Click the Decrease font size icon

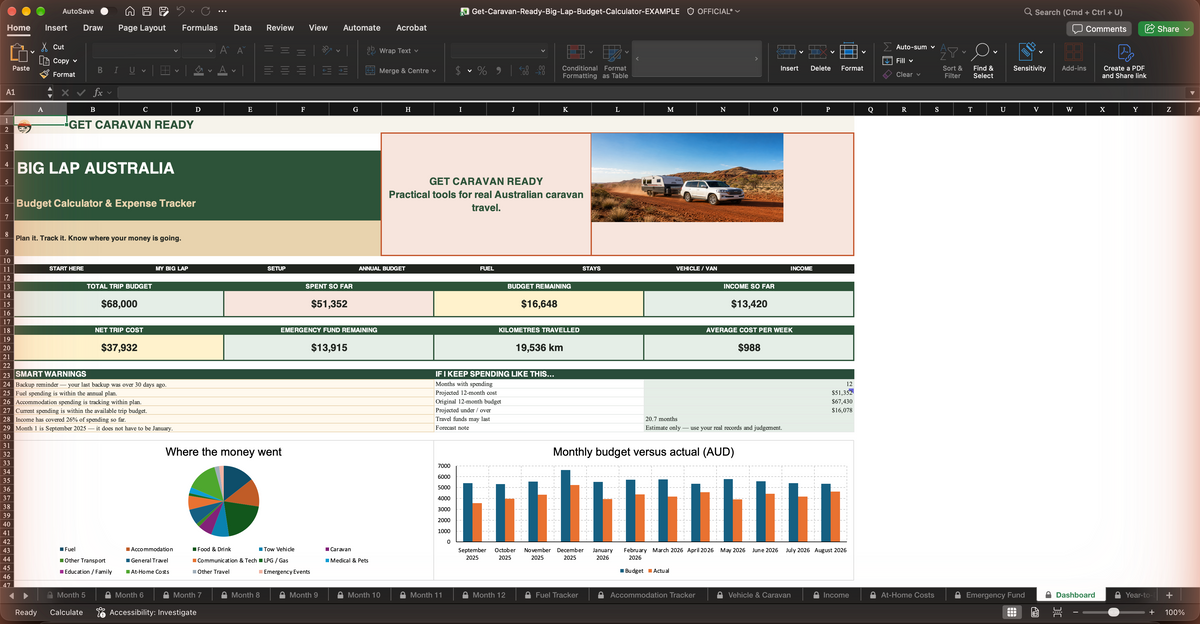click(x=242, y=50)
